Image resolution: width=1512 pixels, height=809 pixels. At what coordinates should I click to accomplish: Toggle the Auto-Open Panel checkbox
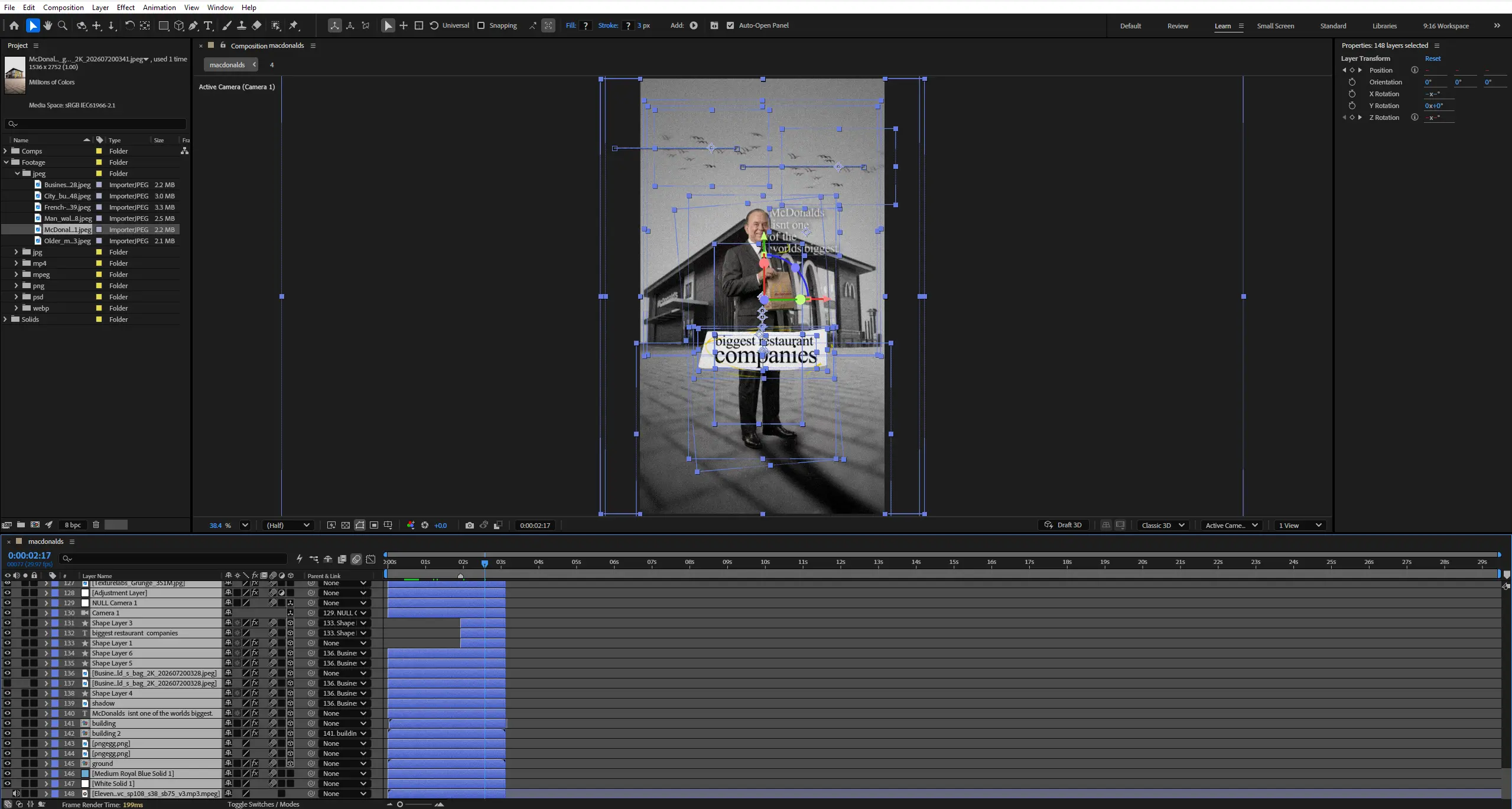pos(730,25)
